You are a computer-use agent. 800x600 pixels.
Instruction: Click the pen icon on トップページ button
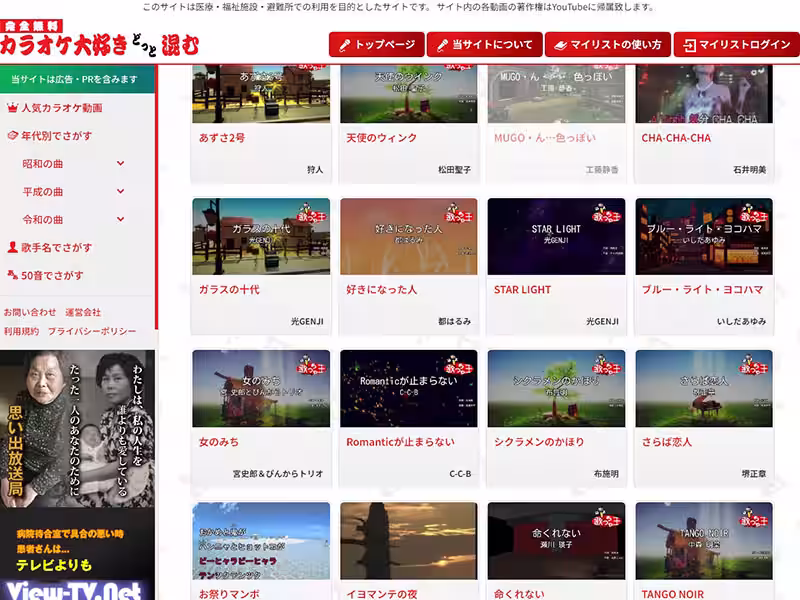coord(346,45)
